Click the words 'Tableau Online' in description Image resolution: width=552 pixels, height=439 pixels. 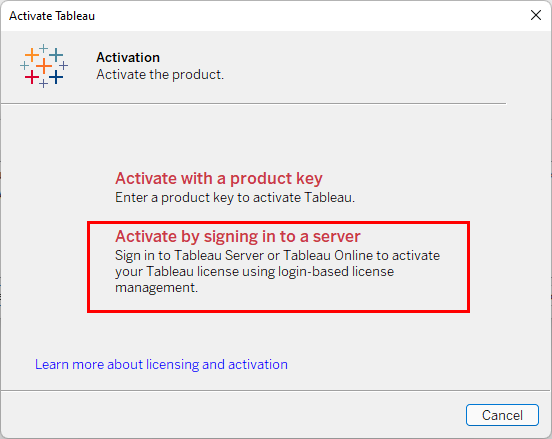click(x=328, y=255)
